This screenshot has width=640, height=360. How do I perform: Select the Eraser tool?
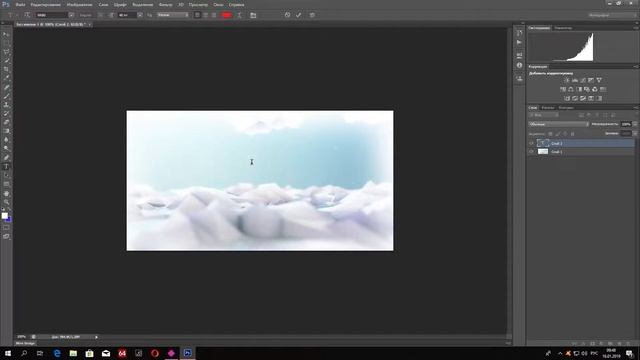6,122
